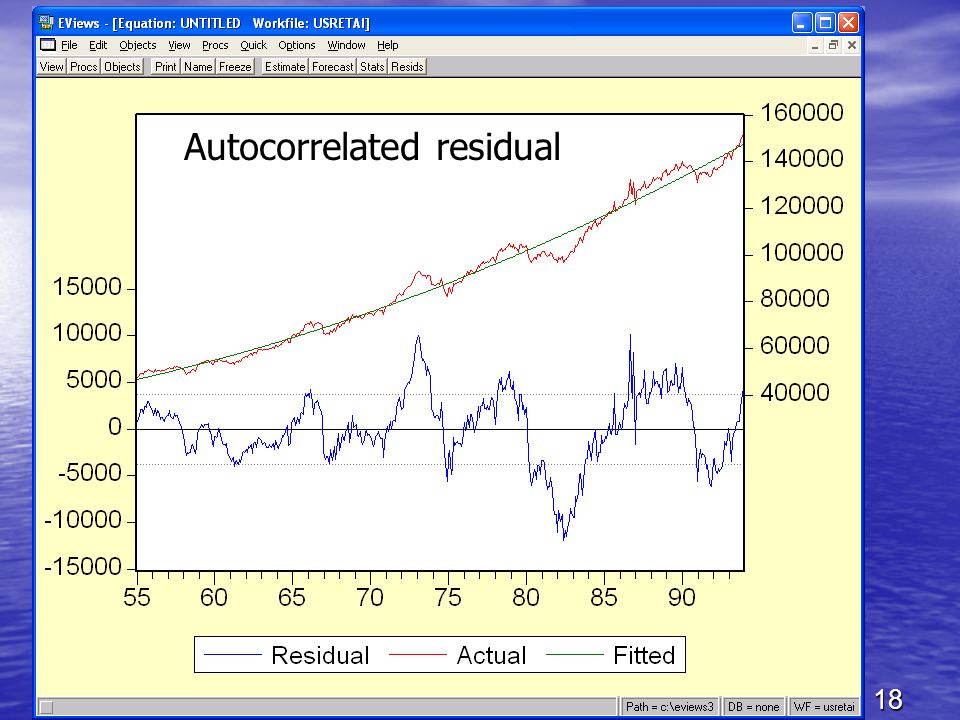The image size is (960, 720).
Task: Click the small box at status bar left
Action: coord(47,707)
